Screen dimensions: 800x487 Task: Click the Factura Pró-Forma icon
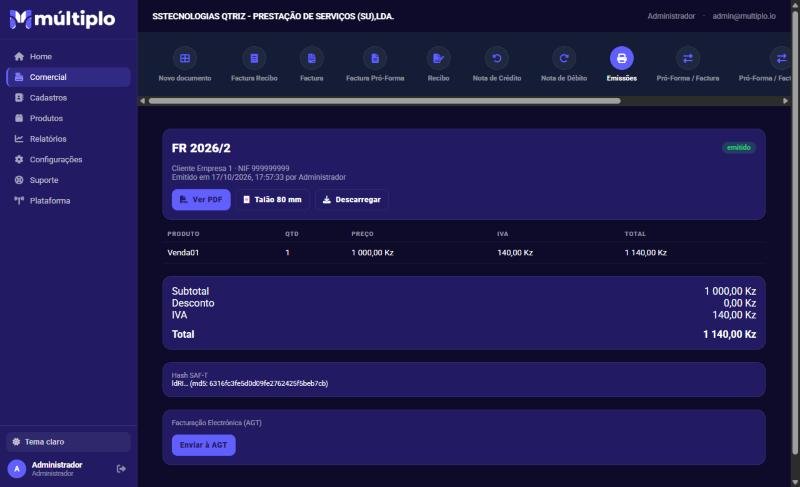click(375, 58)
